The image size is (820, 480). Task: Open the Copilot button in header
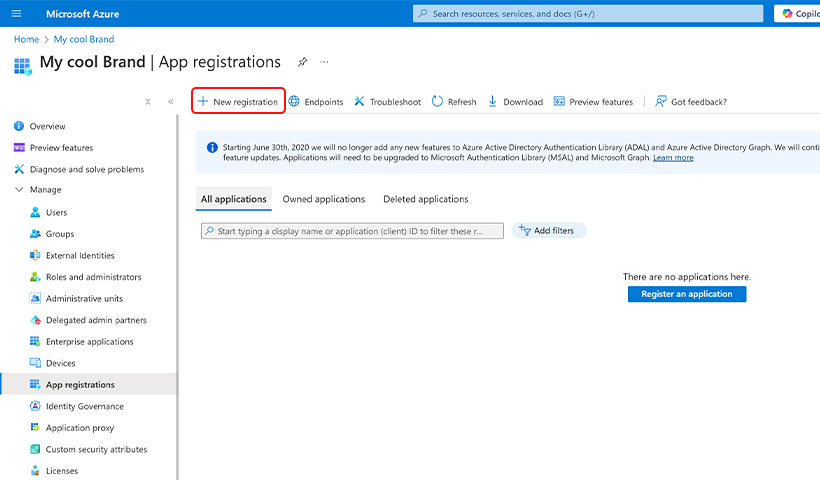pos(797,14)
